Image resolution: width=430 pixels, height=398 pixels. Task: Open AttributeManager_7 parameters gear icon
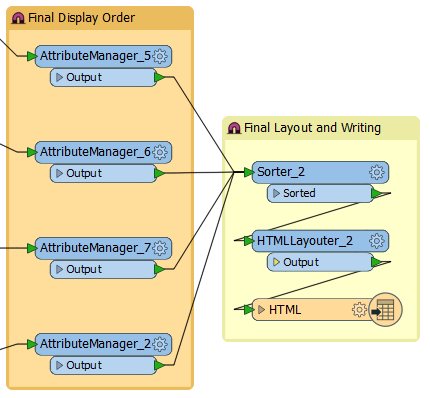(160, 248)
